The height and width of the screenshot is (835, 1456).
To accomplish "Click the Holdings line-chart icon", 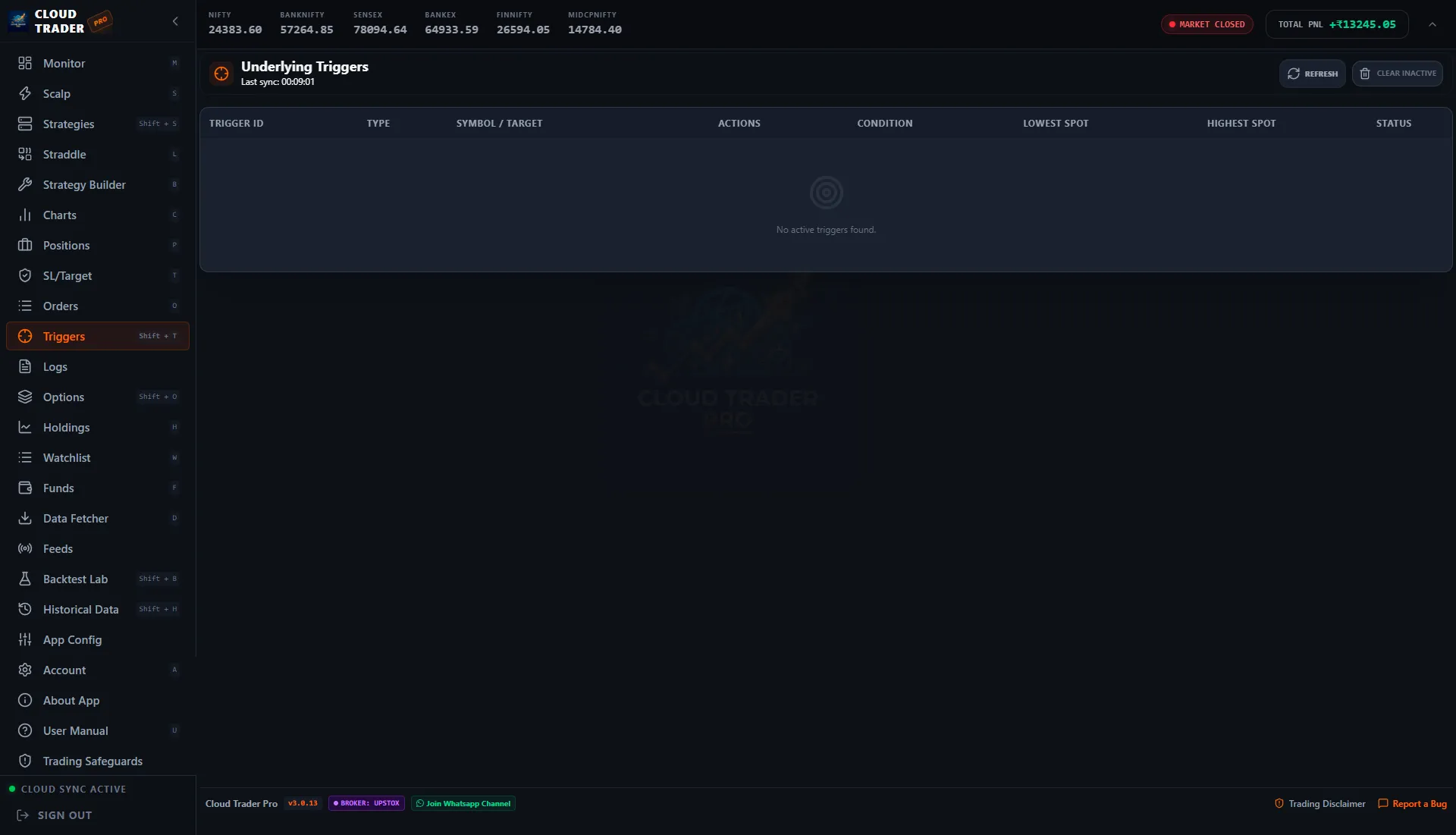I will point(25,427).
